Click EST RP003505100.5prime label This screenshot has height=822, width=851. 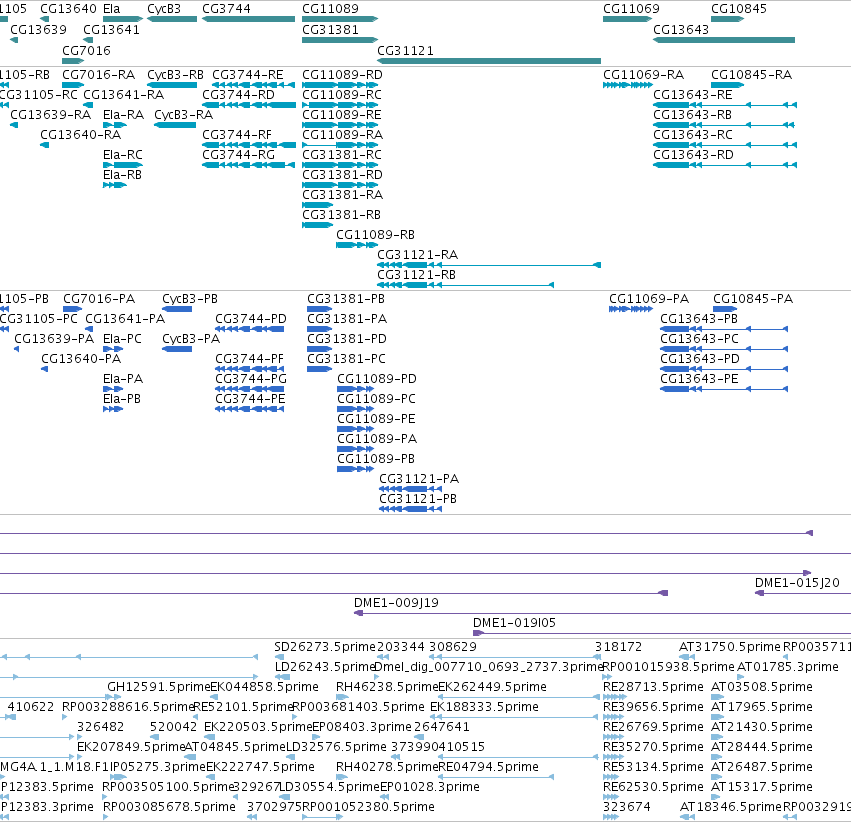[168, 787]
